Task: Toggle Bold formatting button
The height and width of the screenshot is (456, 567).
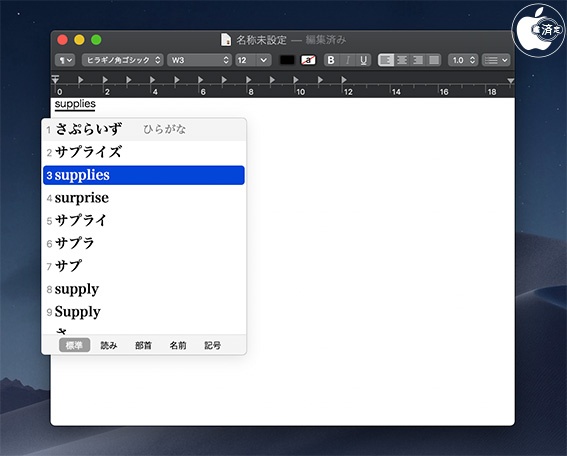Action: (331, 60)
